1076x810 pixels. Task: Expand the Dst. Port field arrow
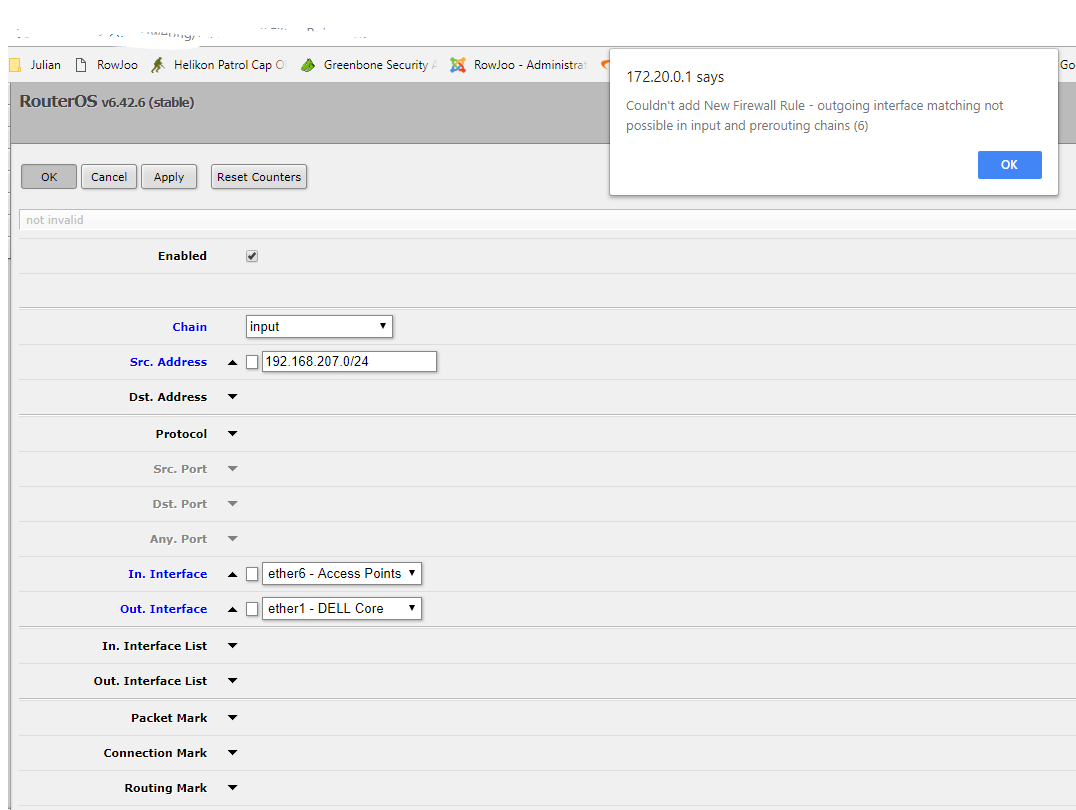pos(233,504)
